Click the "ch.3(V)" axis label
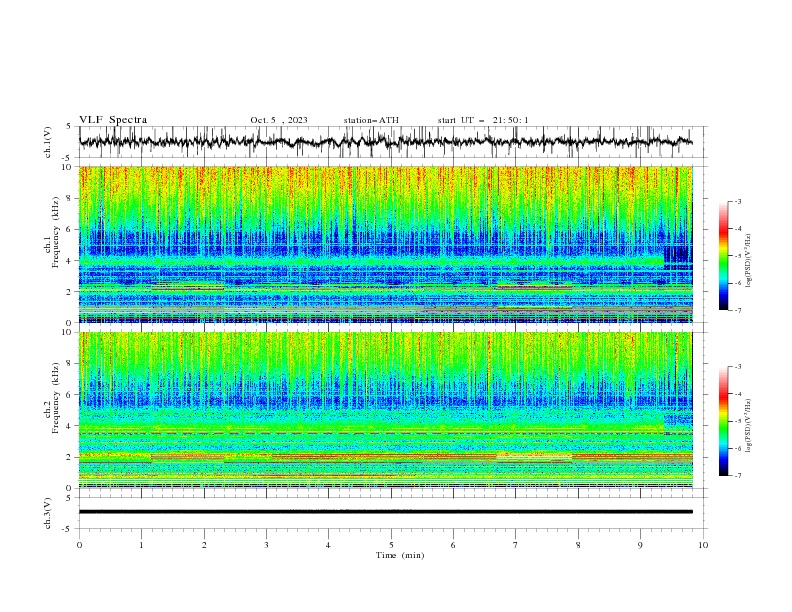Viewport: 792px width, 612px height. pos(48,513)
